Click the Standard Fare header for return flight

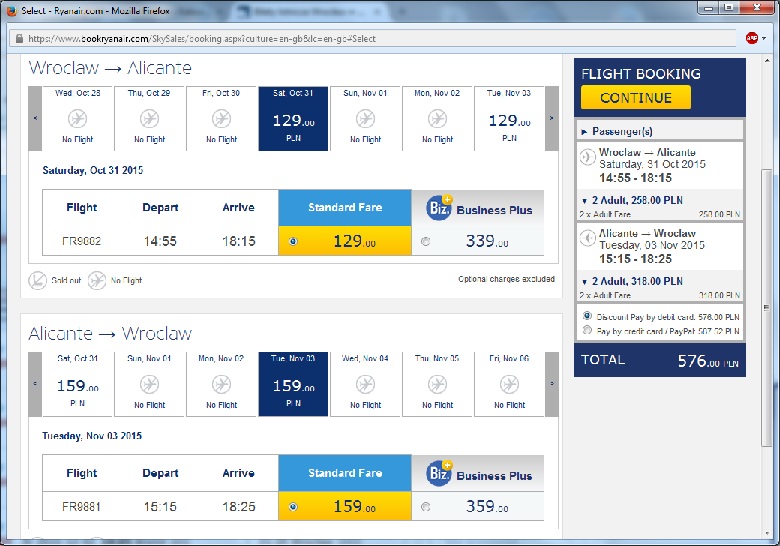(x=345, y=473)
